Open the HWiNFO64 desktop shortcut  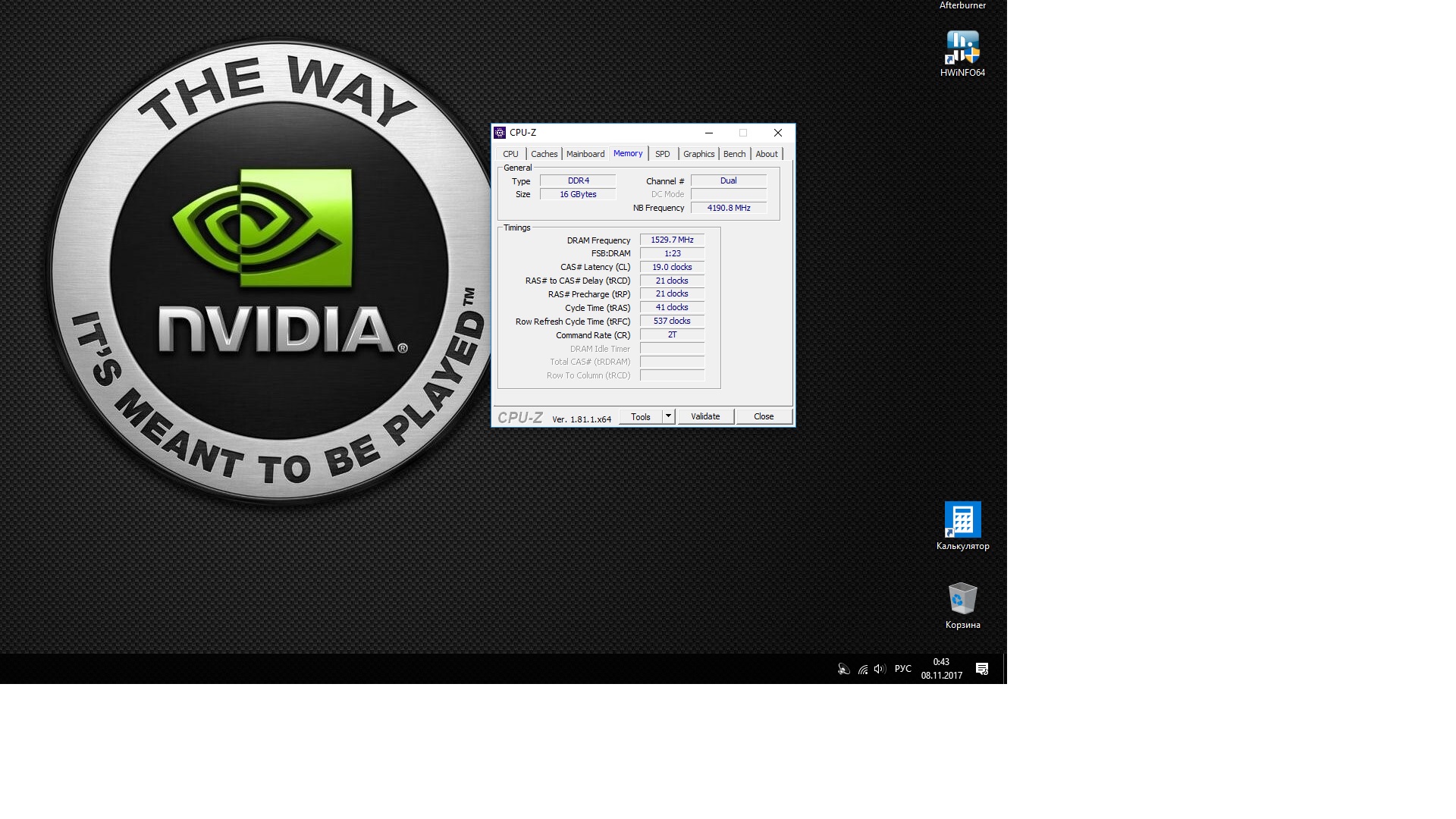tap(962, 50)
